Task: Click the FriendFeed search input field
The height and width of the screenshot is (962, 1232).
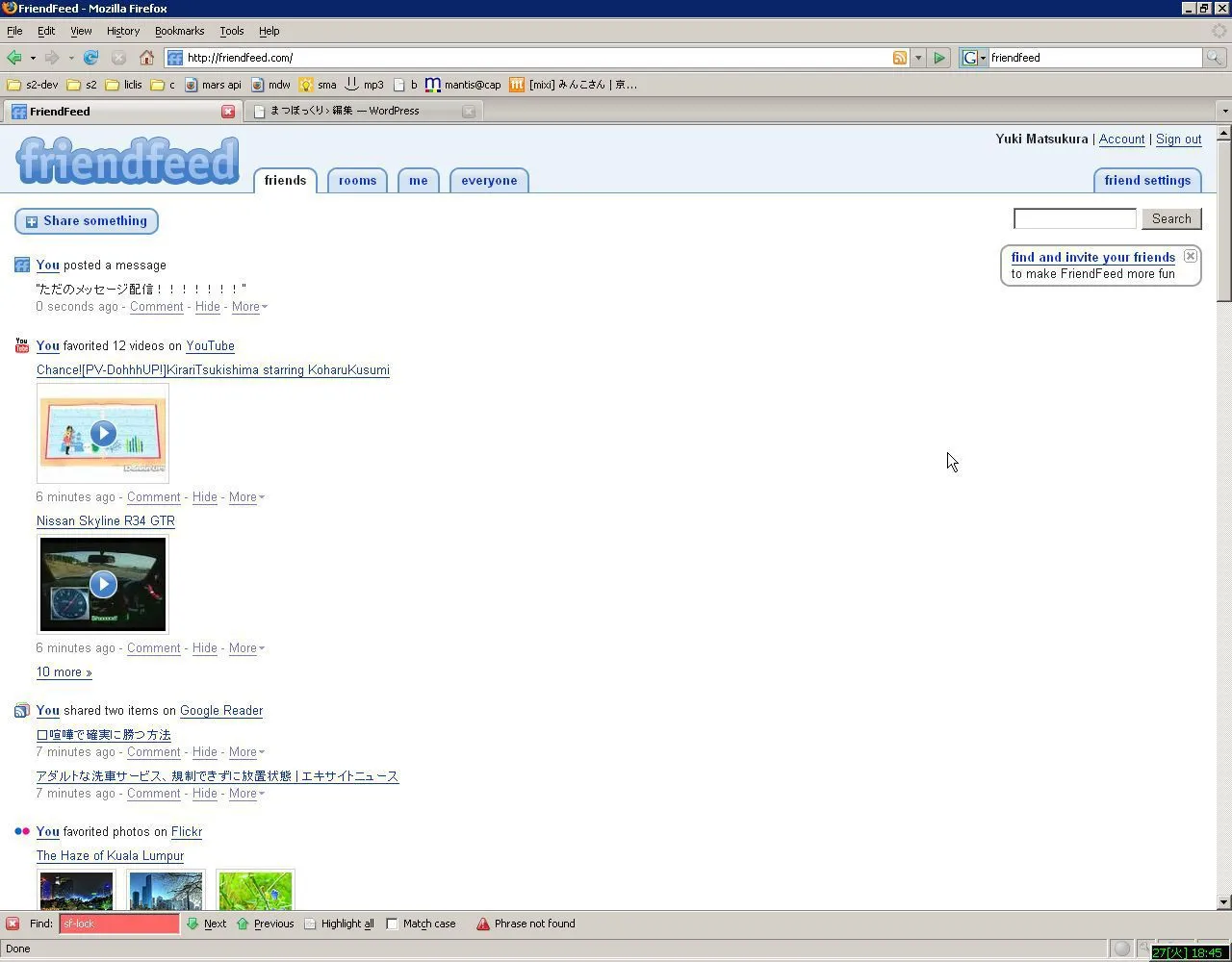Action: tap(1074, 219)
